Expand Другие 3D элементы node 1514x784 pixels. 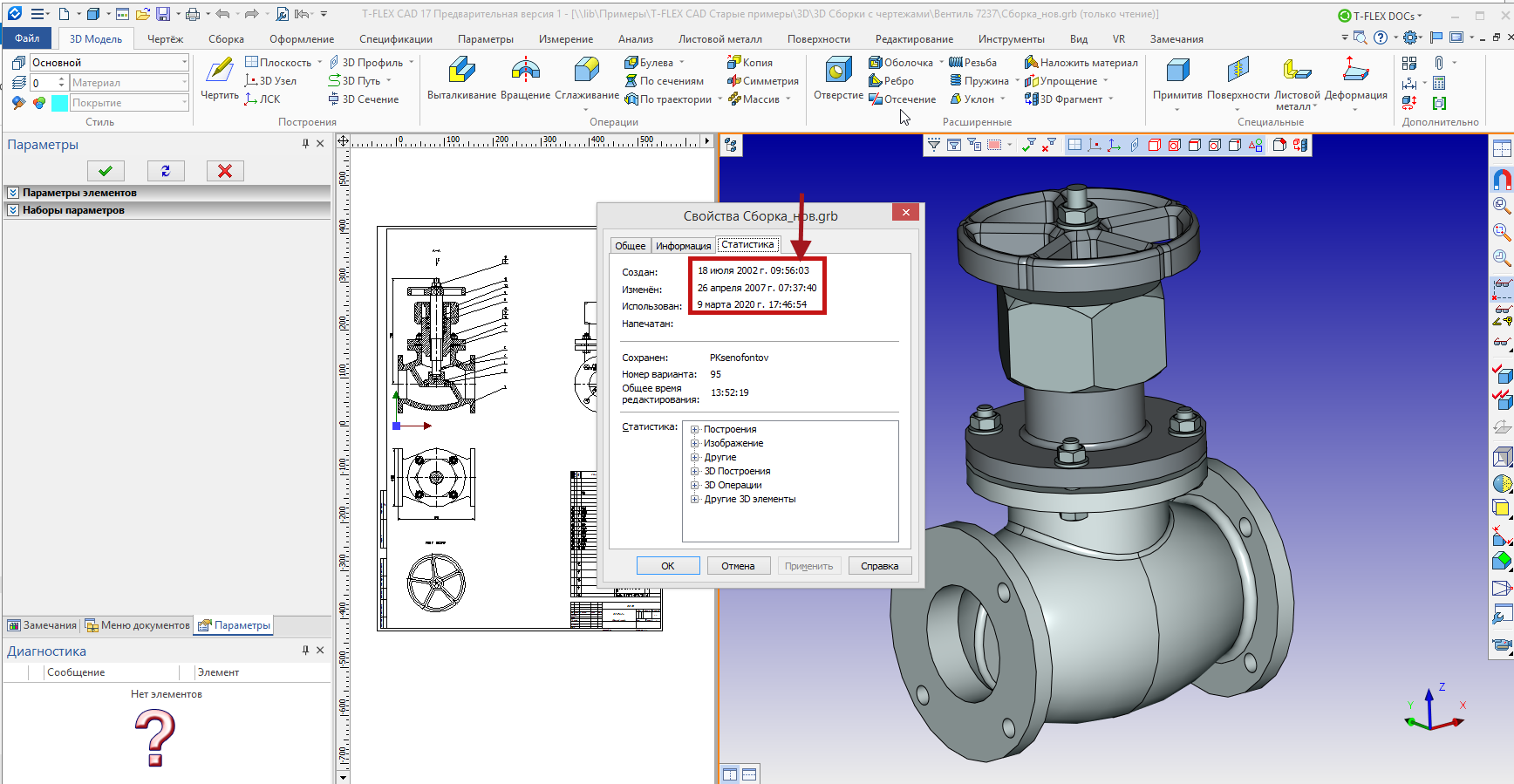click(x=695, y=499)
